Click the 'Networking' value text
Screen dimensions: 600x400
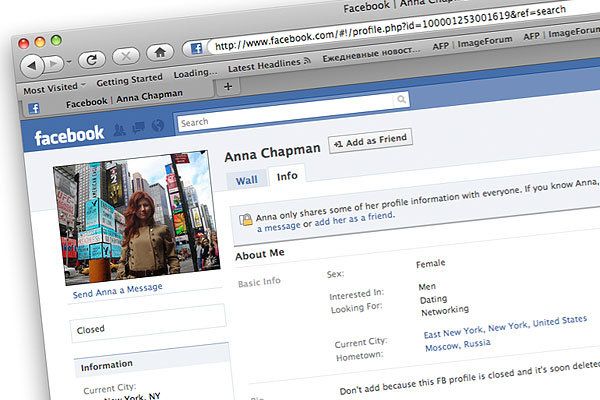[x=445, y=310]
